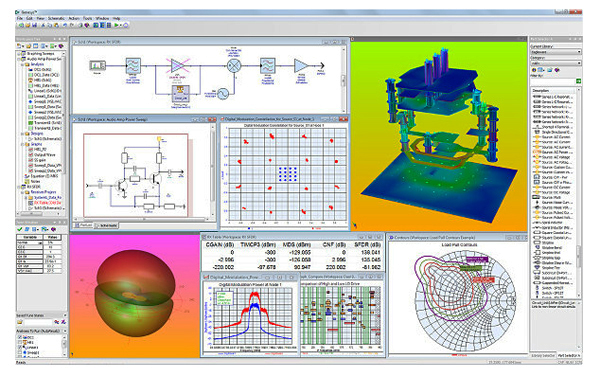Click the green Run simulation arrow in main toolbar
This screenshot has height=377, width=600.
116,25
